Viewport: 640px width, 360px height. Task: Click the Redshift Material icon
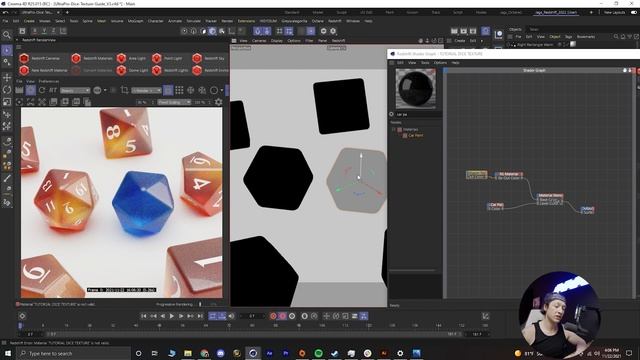(76, 58)
